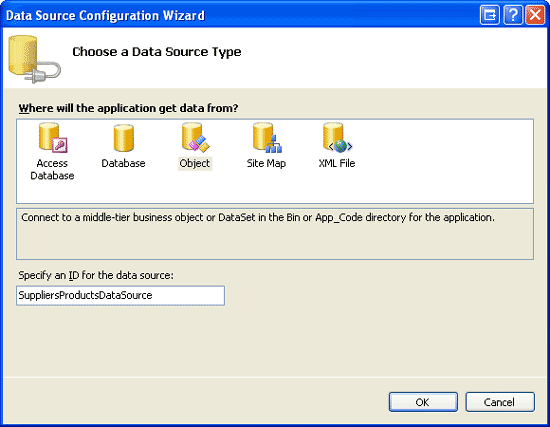Click the Site Map label text
The width and height of the screenshot is (550, 427).
266,163
